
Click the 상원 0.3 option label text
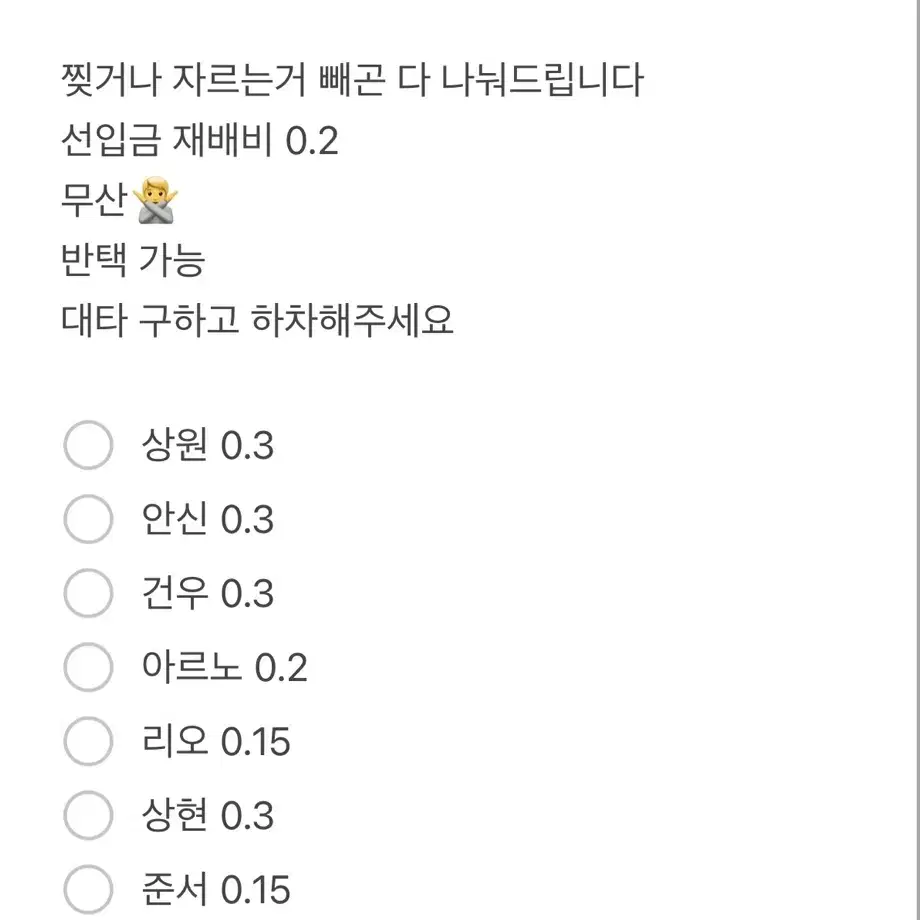pos(208,446)
